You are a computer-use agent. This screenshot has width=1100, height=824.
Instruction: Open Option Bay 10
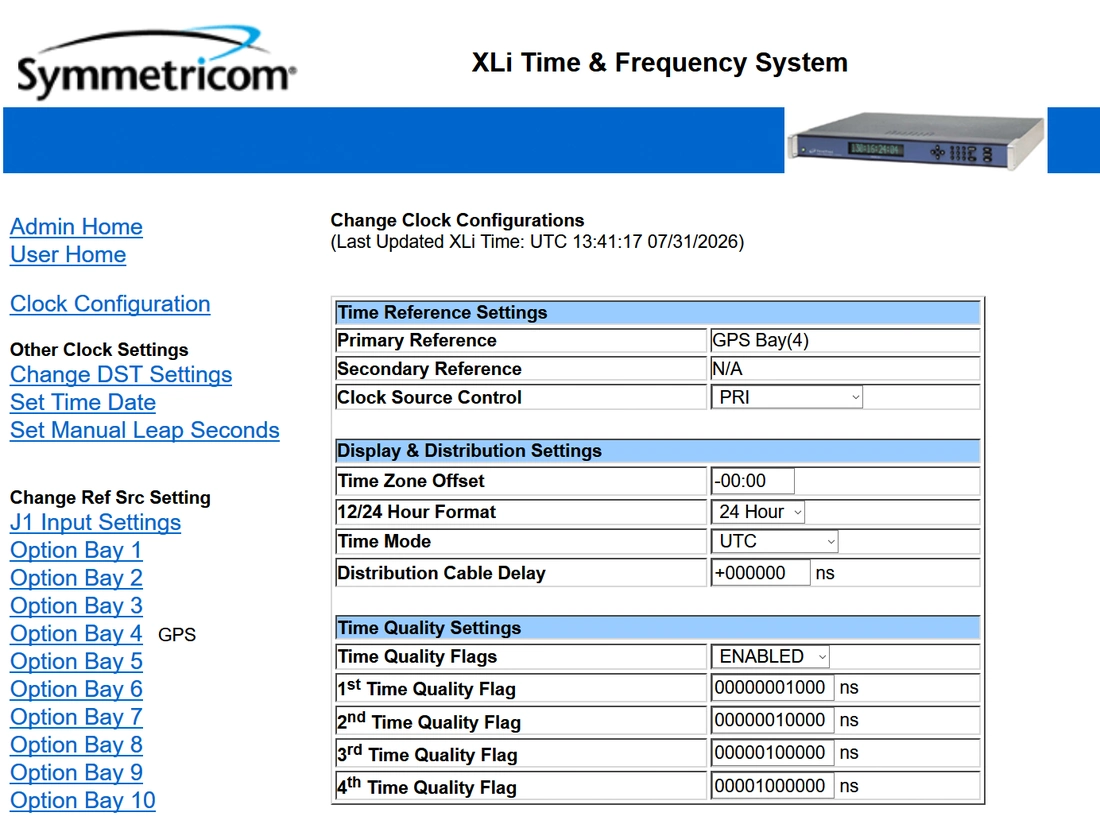pyautogui.click(x=83, y=801)
